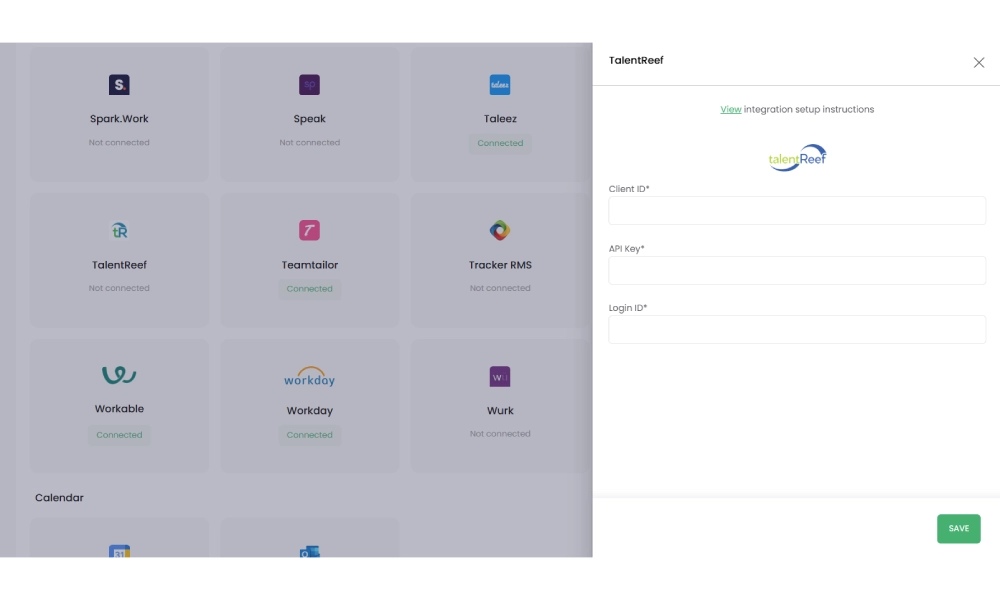Click the Wurk card name
This screenshot has width=1000, height=600.
[x=500, y=411]
